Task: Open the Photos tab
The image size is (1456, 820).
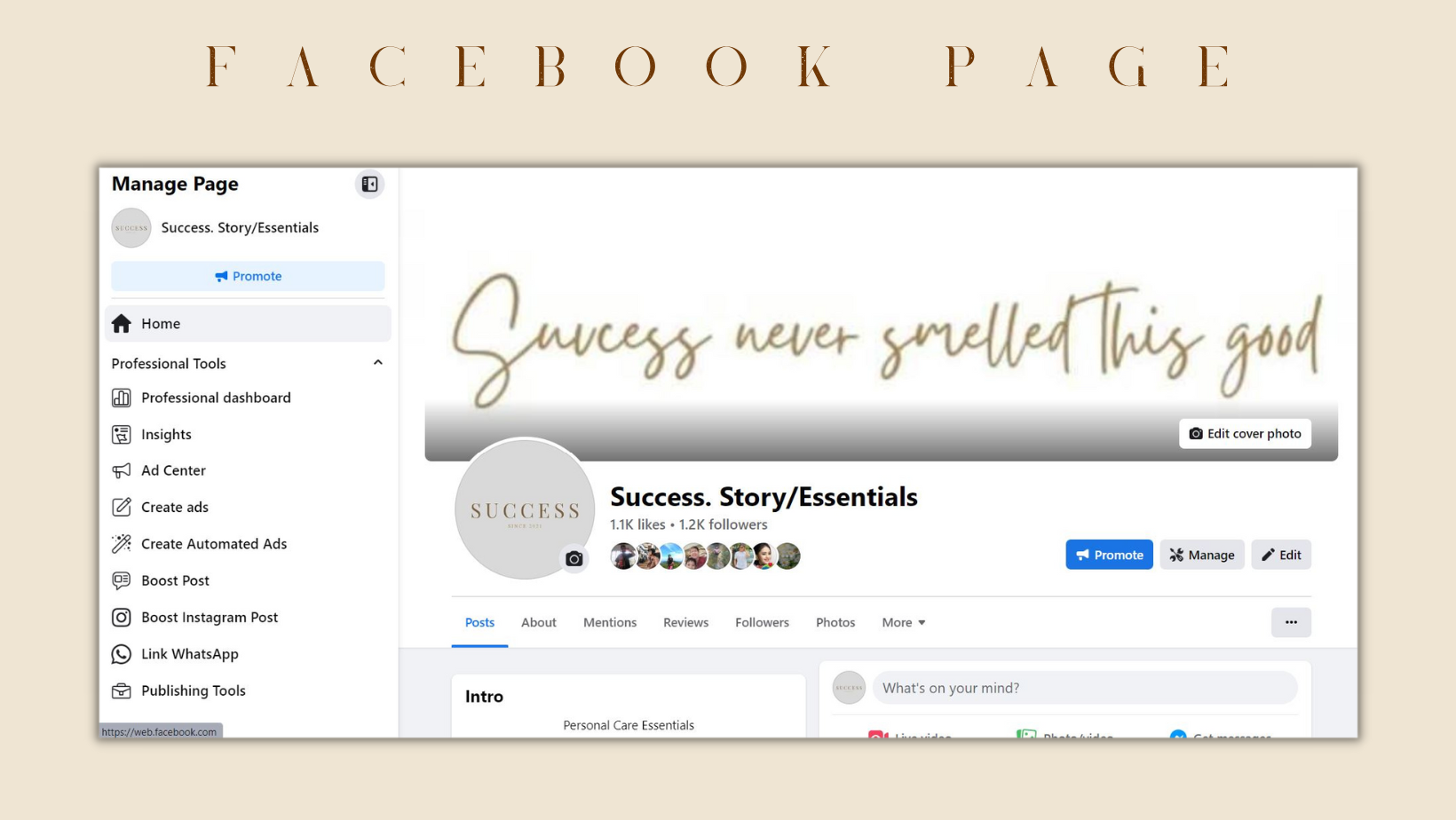Action: click(835, 622)
